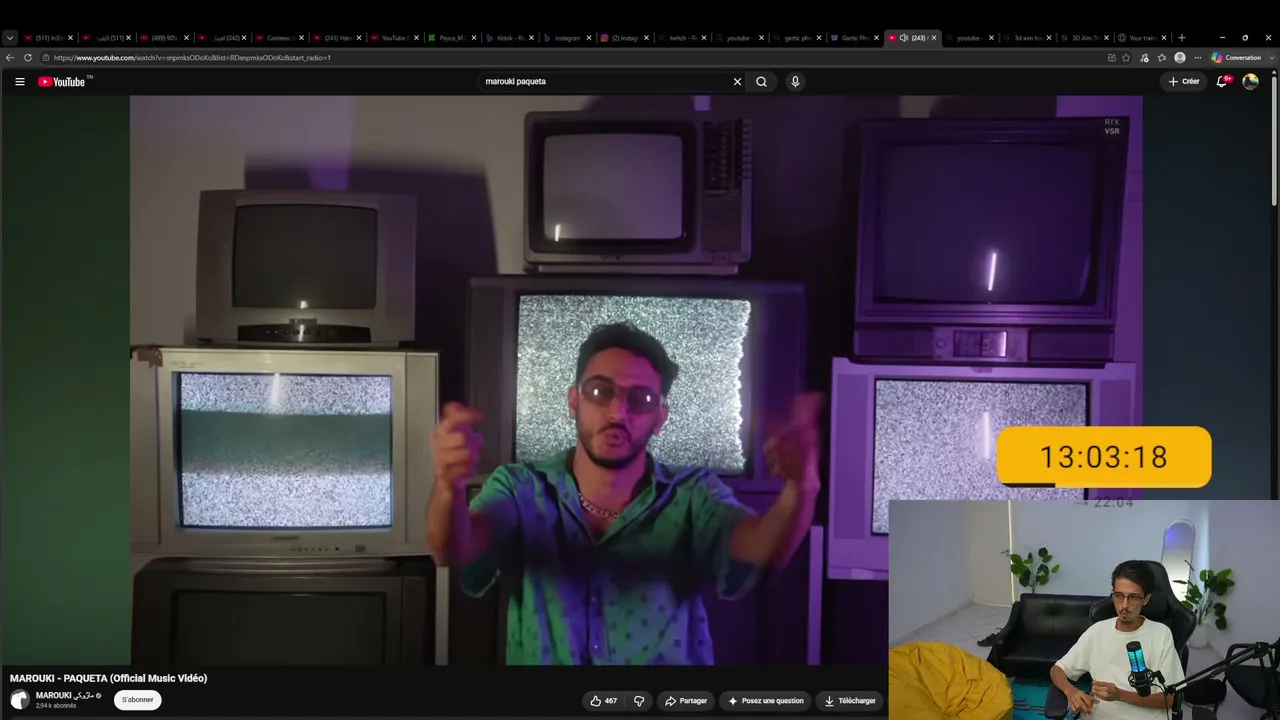Close the YouTube tab next to Psyco_M

pyautogui.click(x=417, y=38)
